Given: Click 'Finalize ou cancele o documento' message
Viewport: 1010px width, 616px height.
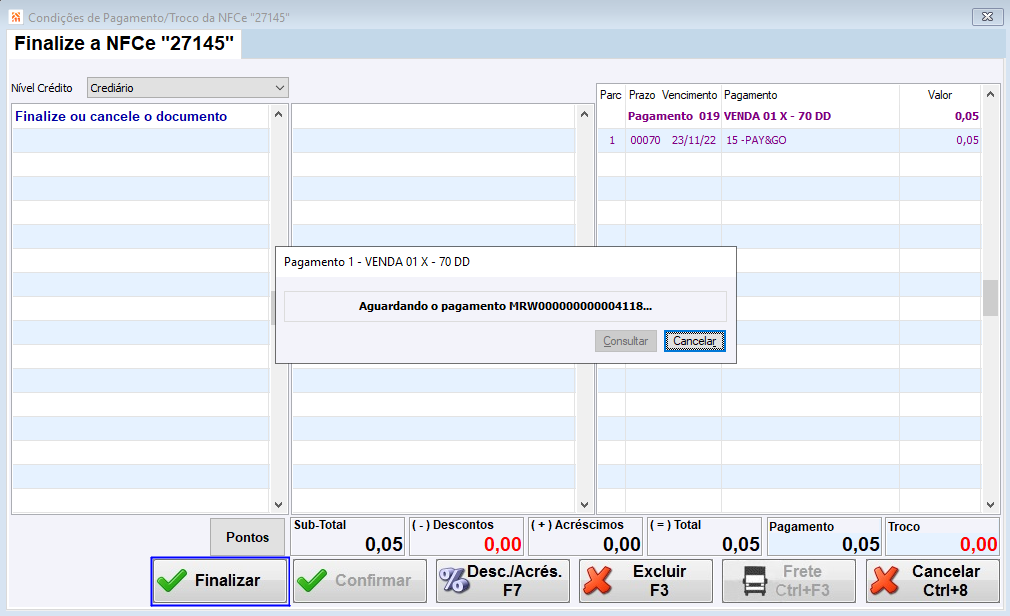Looking at the screenshot, I should point(121,117).
